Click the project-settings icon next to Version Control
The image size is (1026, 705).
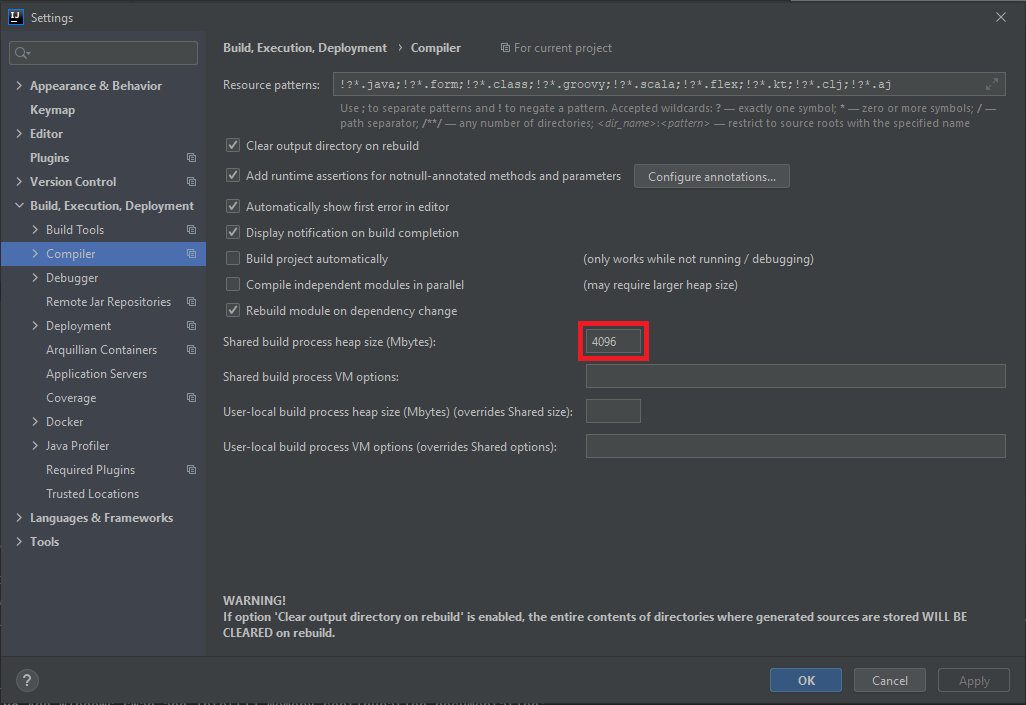pos(190,181)
